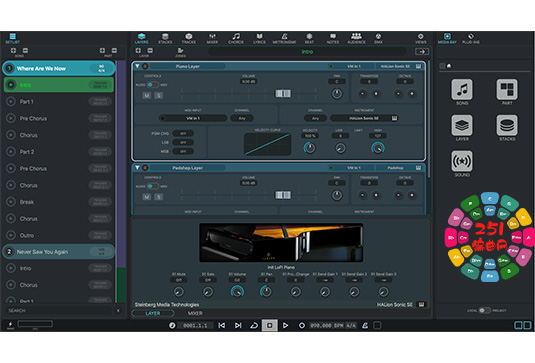Viewport: 535px width, 363px height.
Task: Open the Tracks view
Action: [189, 38]
